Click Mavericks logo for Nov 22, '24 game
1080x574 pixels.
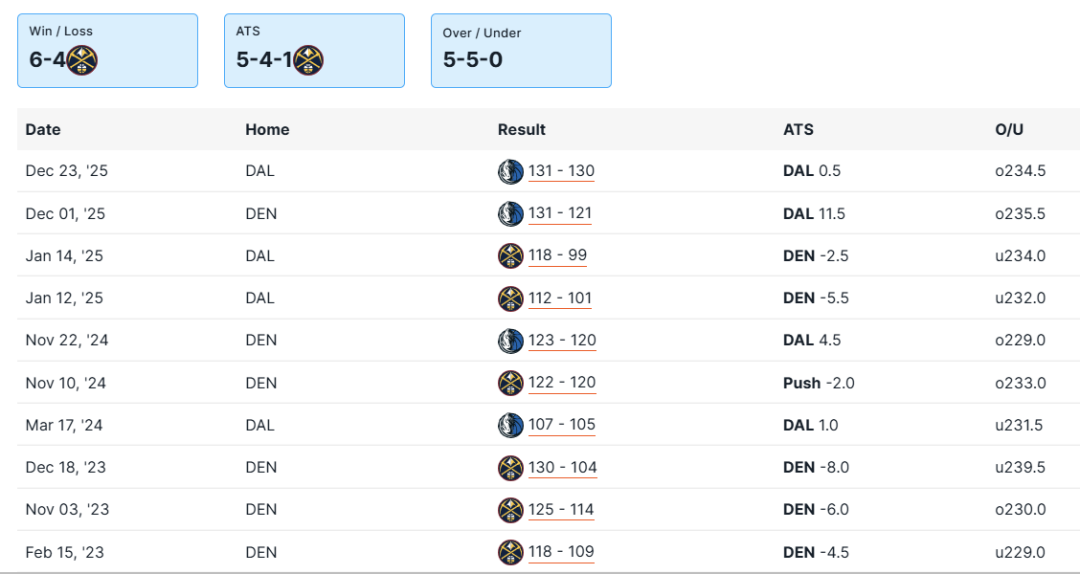(x=510, y=341)
